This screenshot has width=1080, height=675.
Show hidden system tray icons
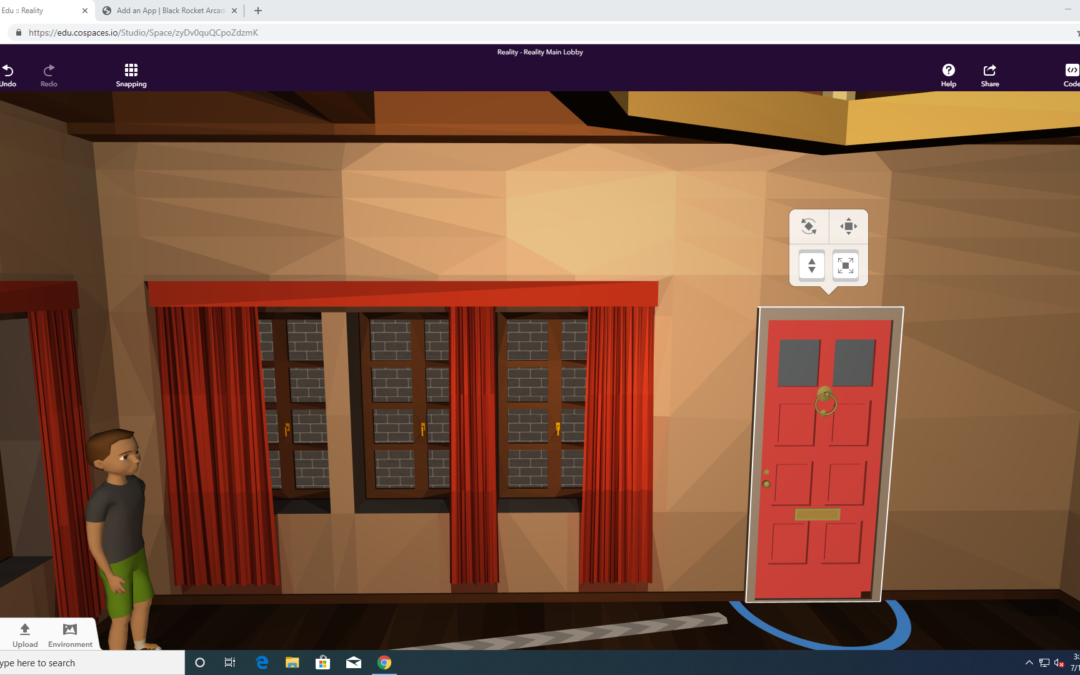[1029, 663]
